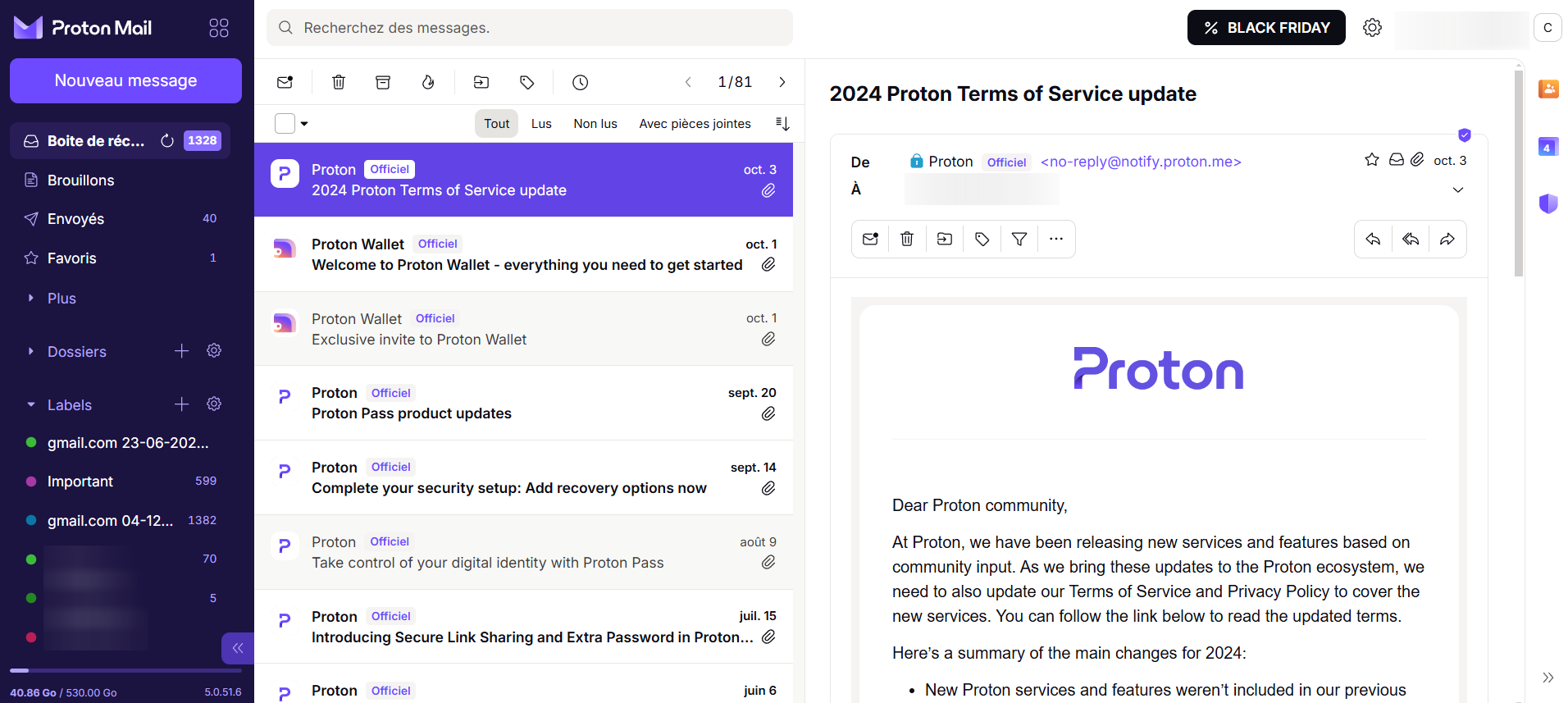Click the no-reply@notify.proton.me sender address
The image size is (1568, 703).
point(1141,162)
